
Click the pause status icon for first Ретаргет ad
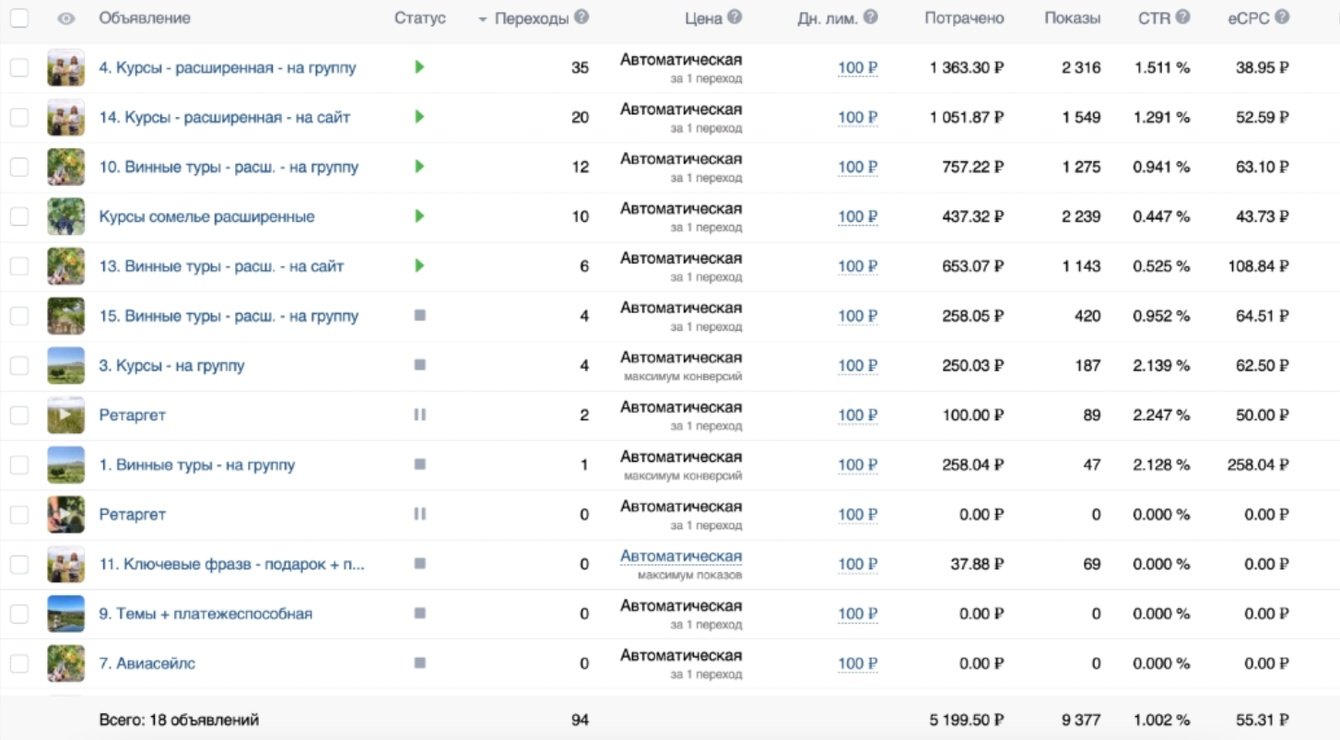pos(420,415)
